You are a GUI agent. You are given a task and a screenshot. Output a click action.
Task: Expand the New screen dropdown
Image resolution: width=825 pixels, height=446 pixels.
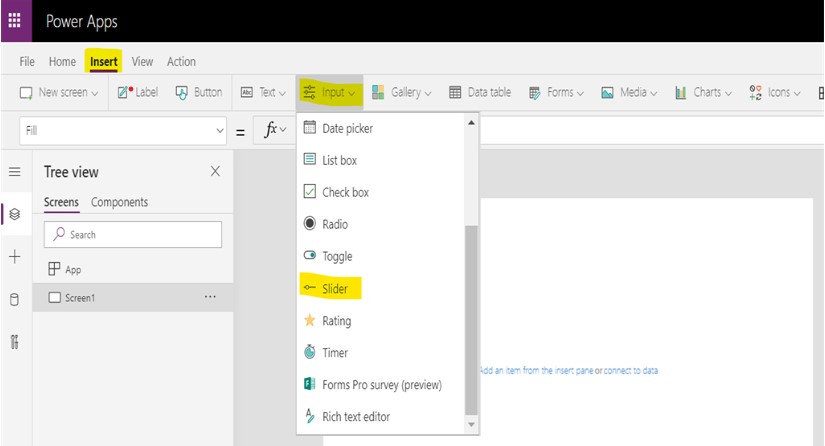point(59,93)
